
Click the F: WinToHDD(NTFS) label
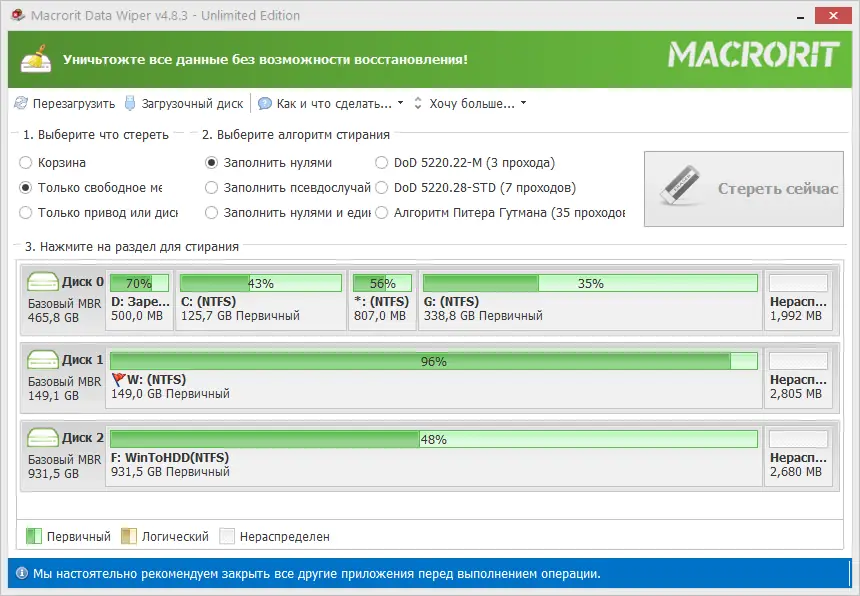(170, 457)
